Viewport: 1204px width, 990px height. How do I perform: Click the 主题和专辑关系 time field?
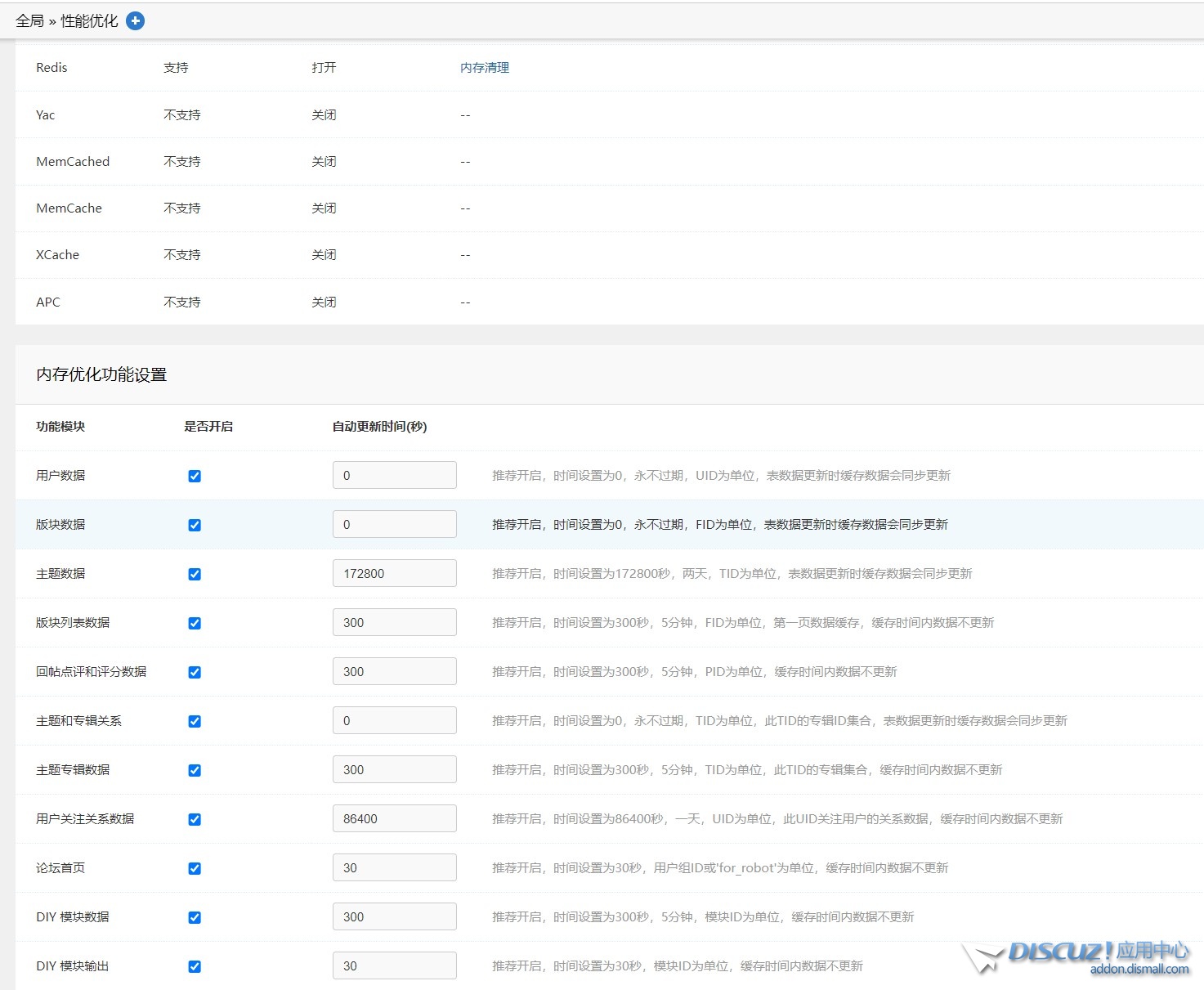[395, 720]
